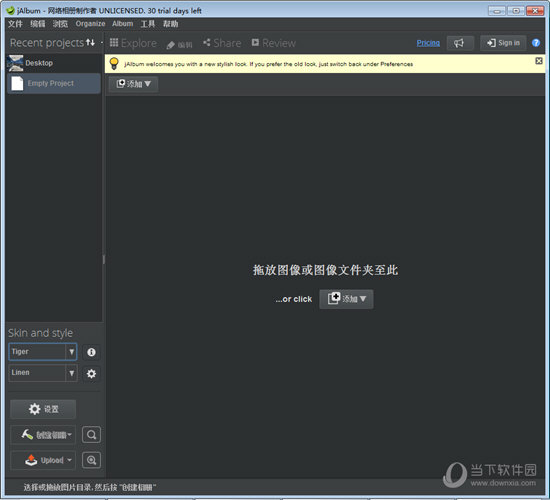This screenshot has width=550, height=500.
Task: Click the light bulb tip icon
Action: tap(114, 64)
